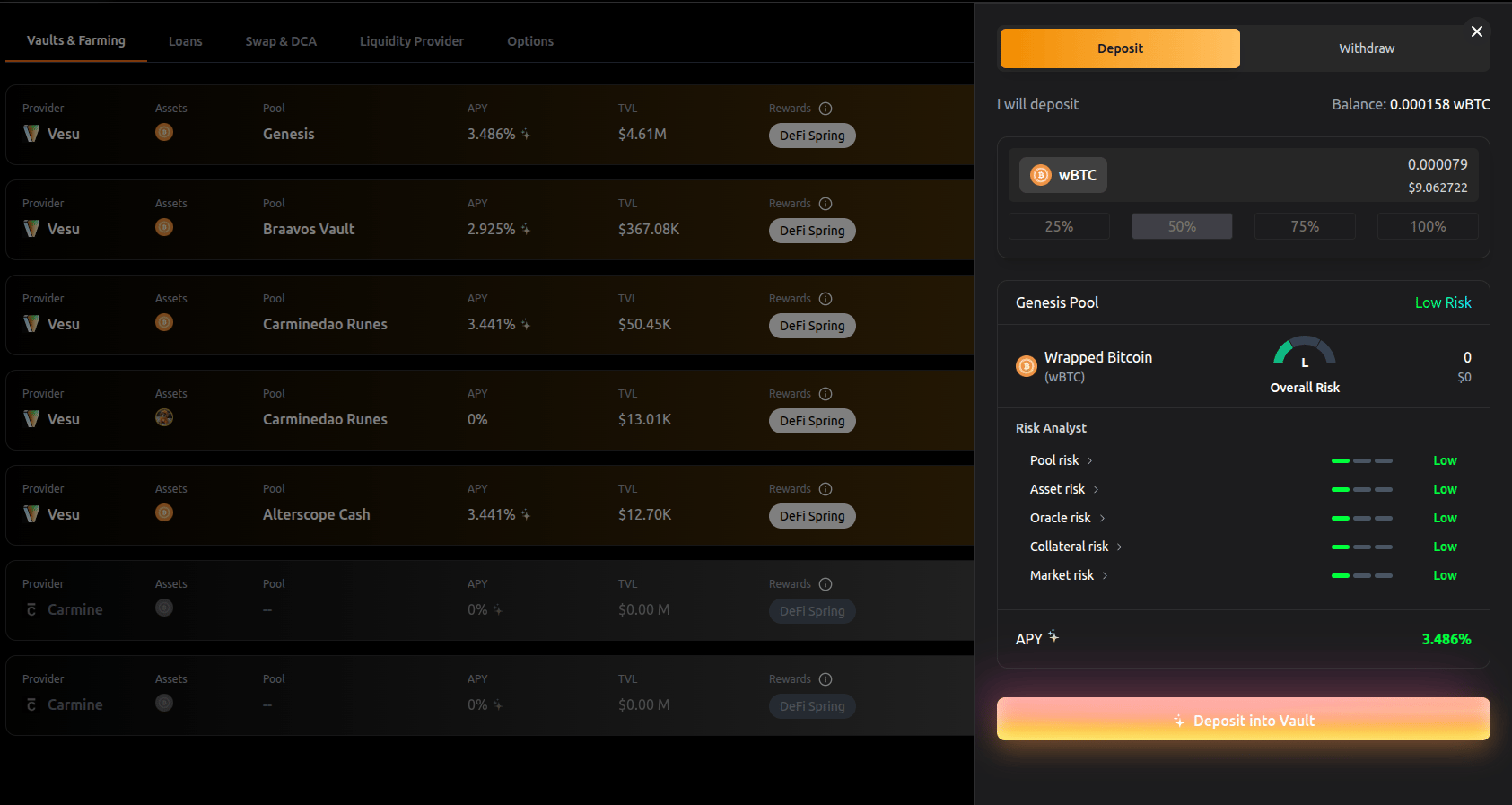
Task: Click Deposit into Vault button
Action: [1244, 720]
